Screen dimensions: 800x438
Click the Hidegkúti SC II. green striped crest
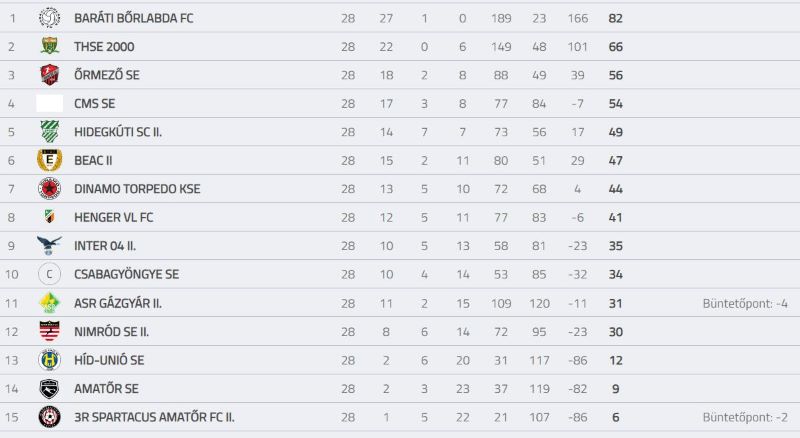coord(49,132)
